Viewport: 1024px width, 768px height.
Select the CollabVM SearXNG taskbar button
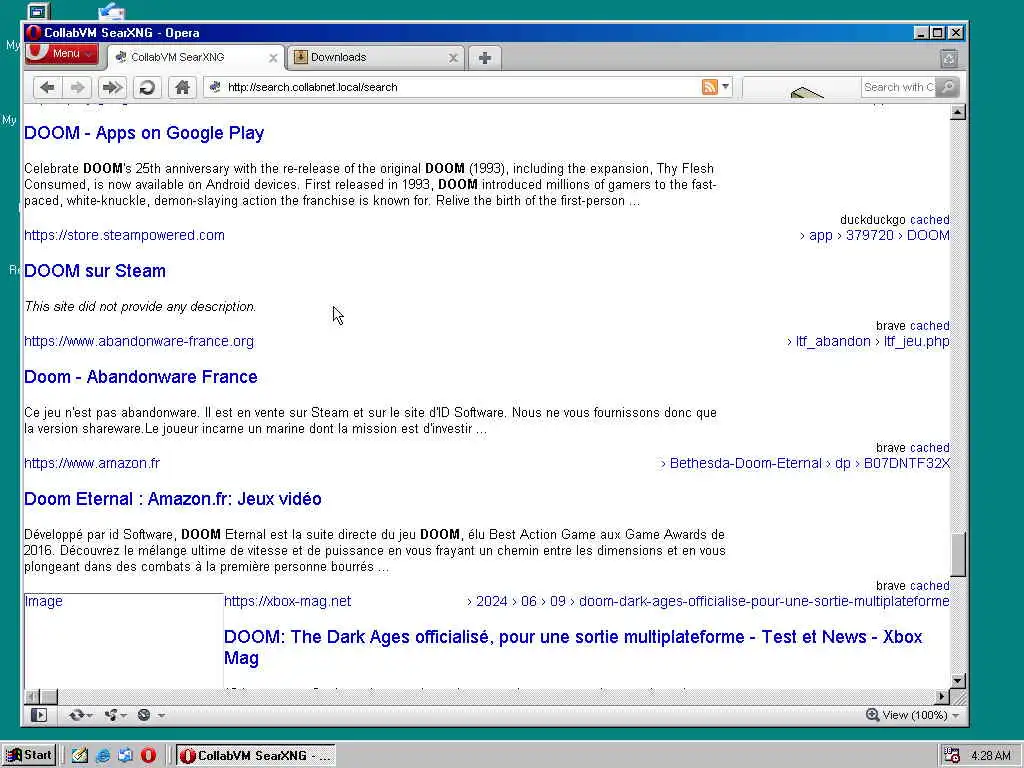tap(256, 756)
